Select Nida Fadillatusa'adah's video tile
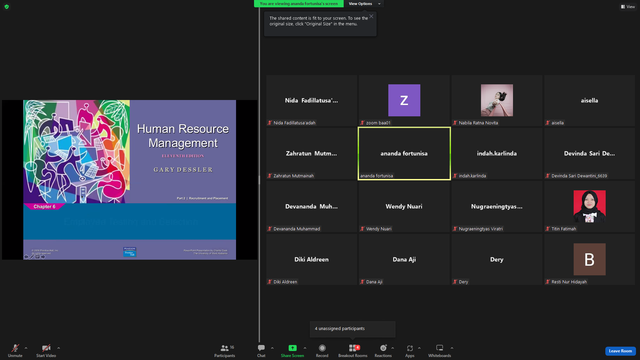 pyautogui.click(x=311, y=100)
